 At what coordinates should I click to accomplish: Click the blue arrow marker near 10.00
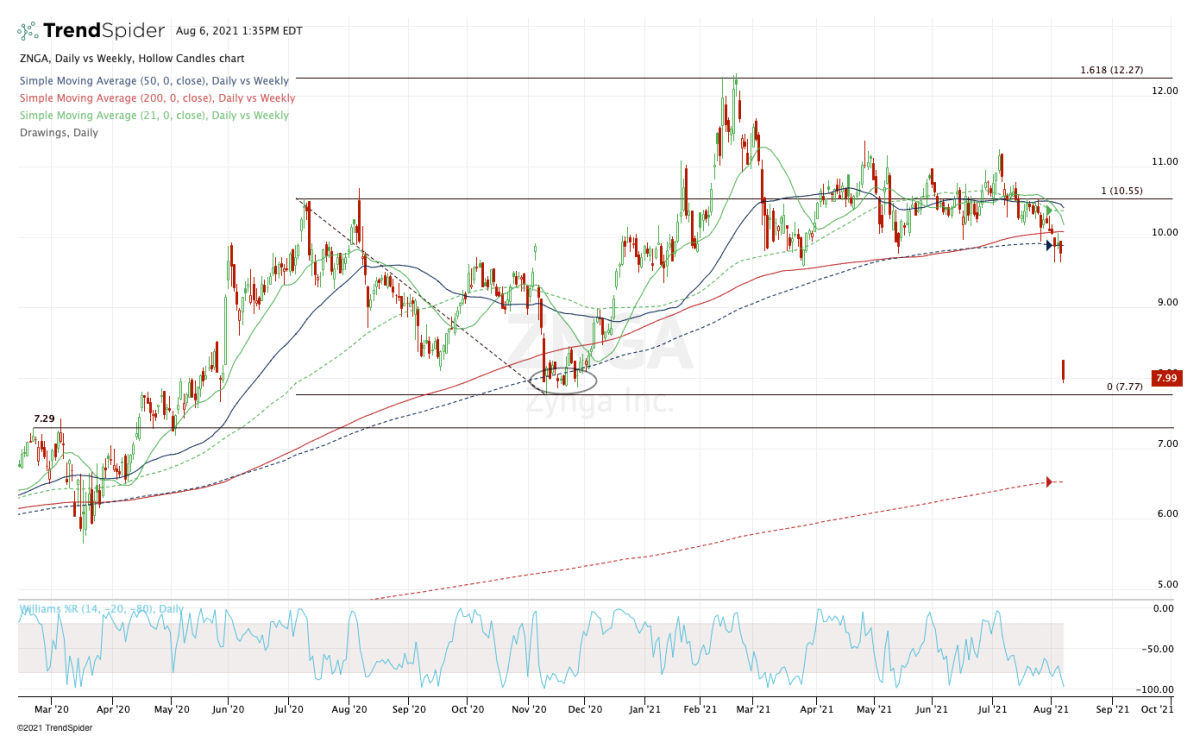pos(1050,245)
